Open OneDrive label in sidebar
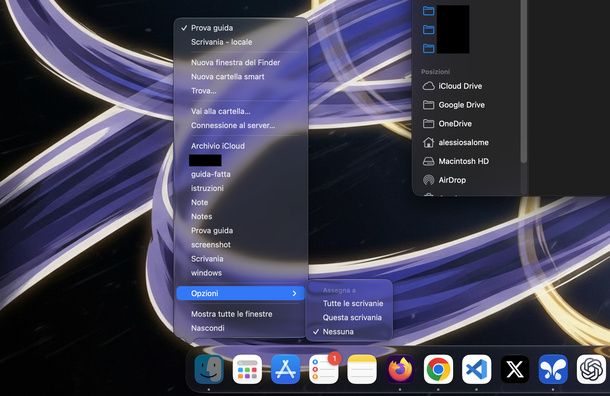This screenshot has width=610, height=396. 455,124
